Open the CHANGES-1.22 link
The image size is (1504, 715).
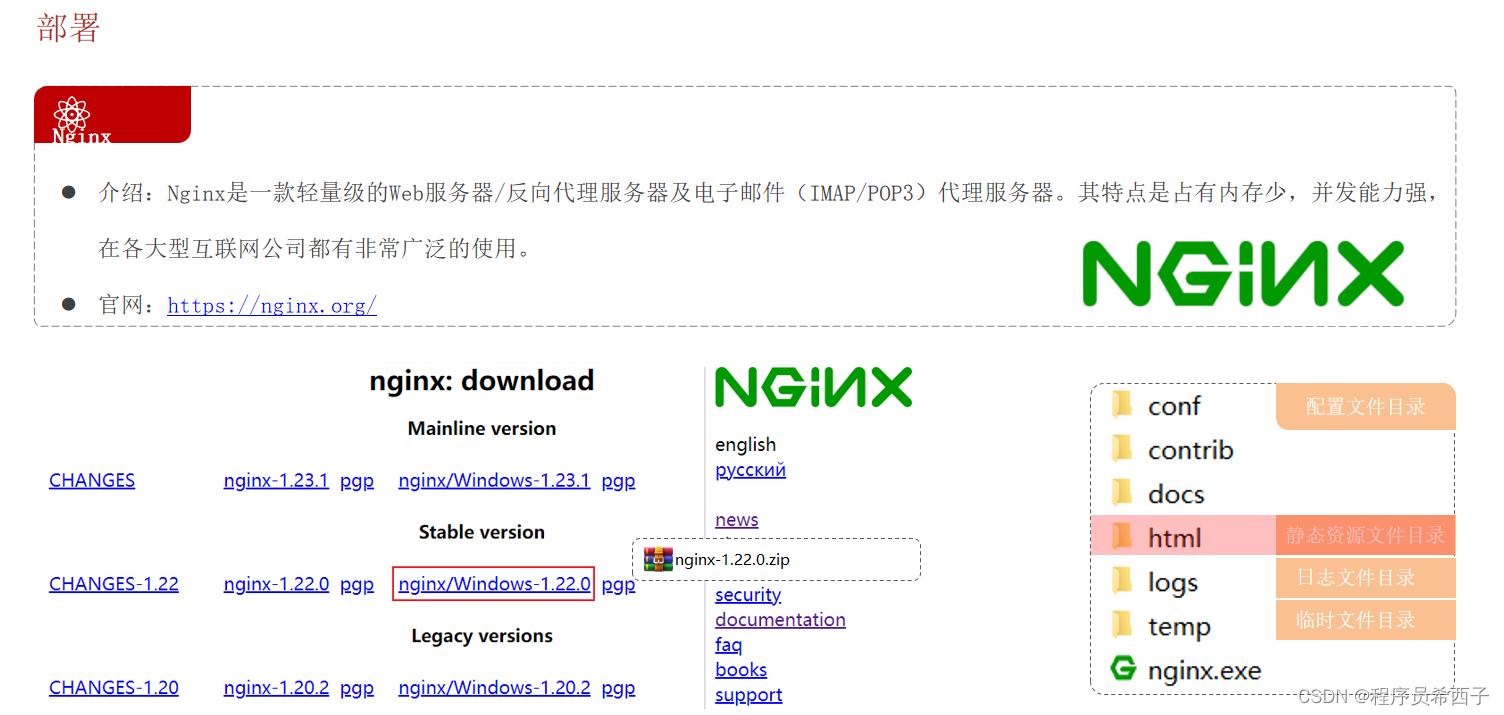coord(114,584)
